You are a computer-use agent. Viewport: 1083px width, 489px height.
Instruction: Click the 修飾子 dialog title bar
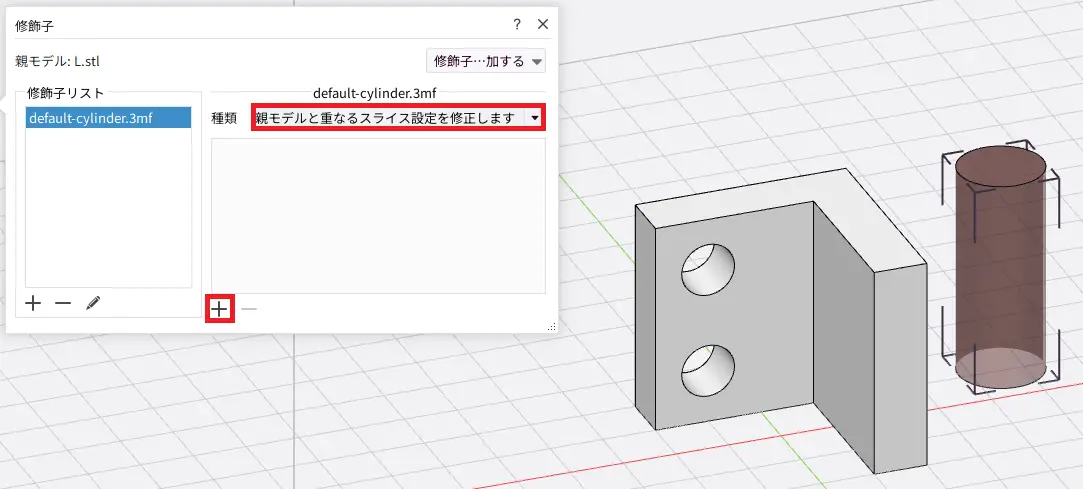(x=250, y=24)
